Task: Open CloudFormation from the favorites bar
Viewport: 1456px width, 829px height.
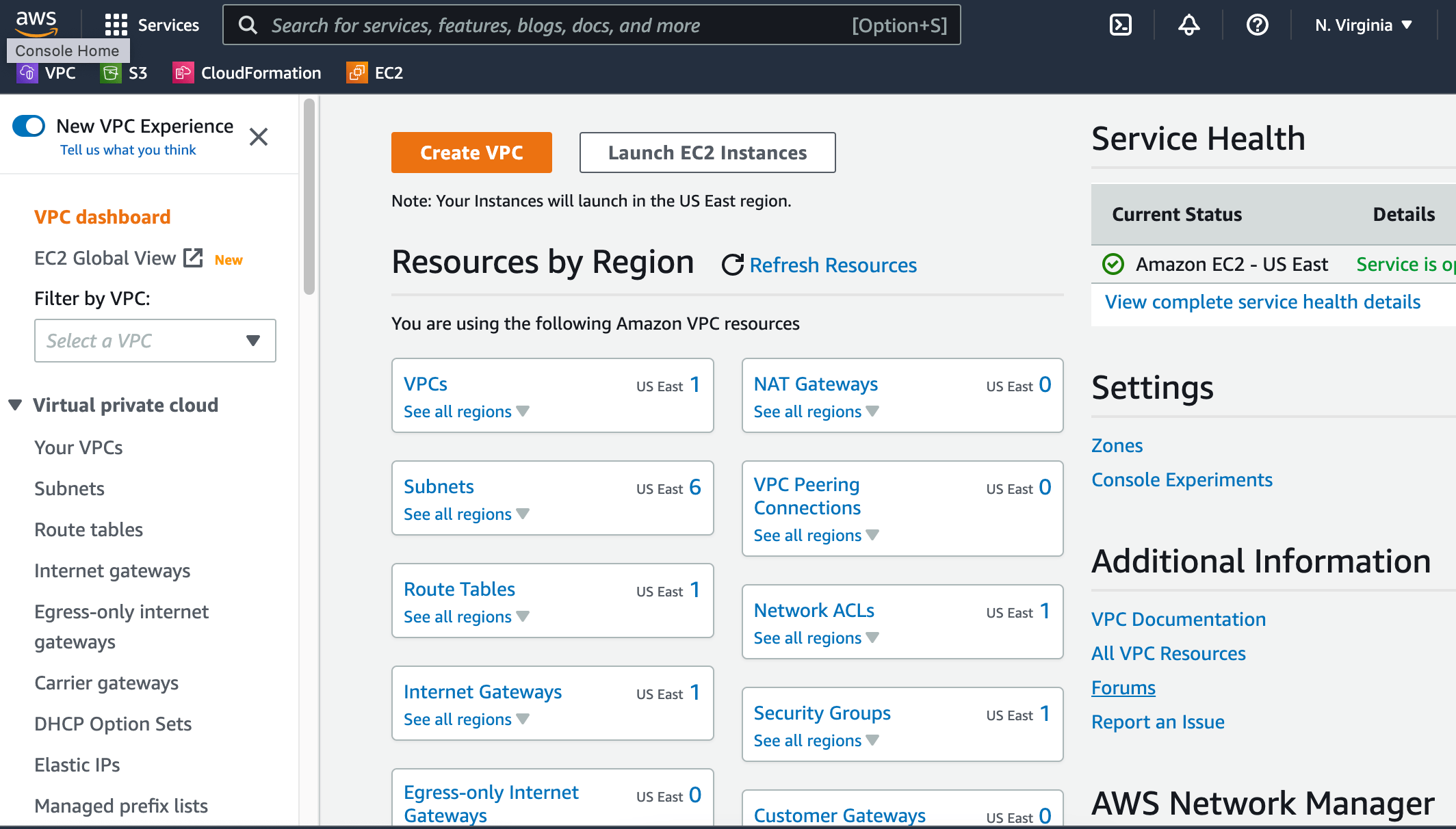Action: [246, 73]
